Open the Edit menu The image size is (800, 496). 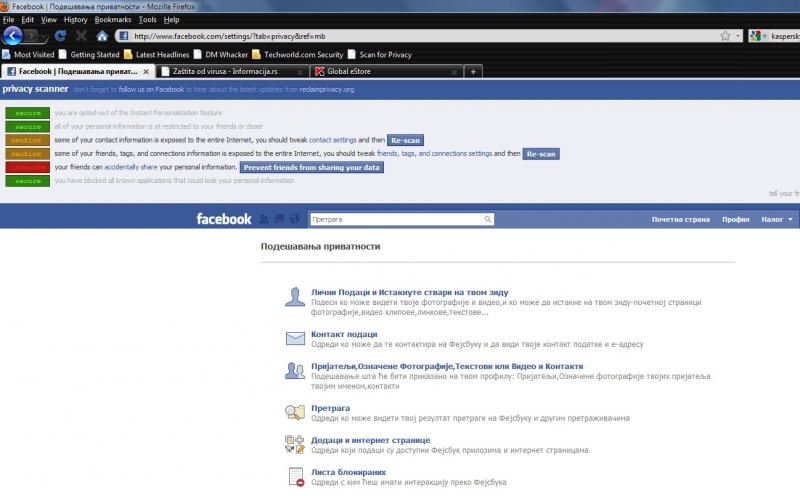(28, 19)
